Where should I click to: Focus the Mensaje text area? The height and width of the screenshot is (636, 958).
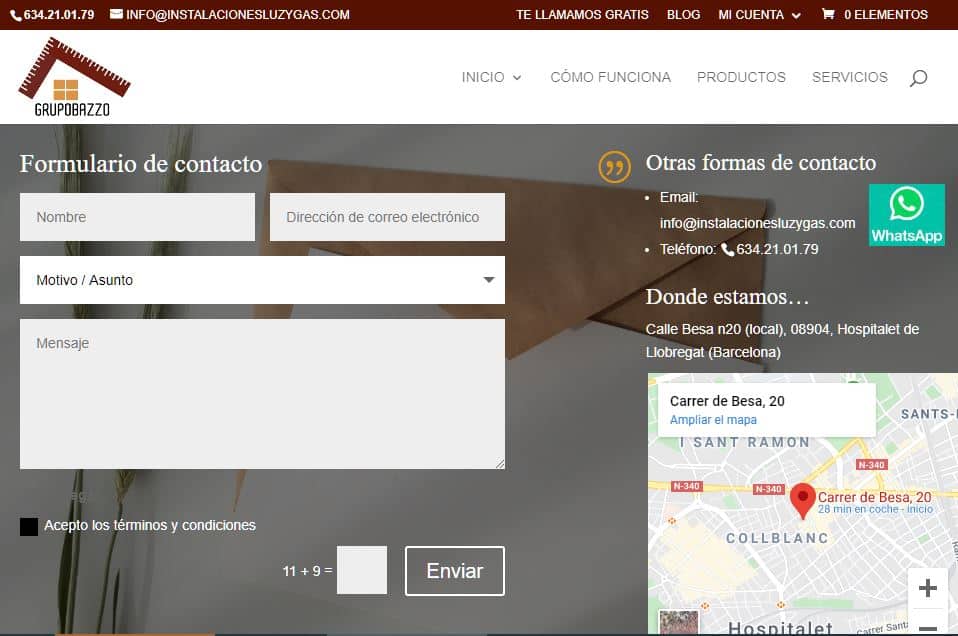click(x=262, y=393)
